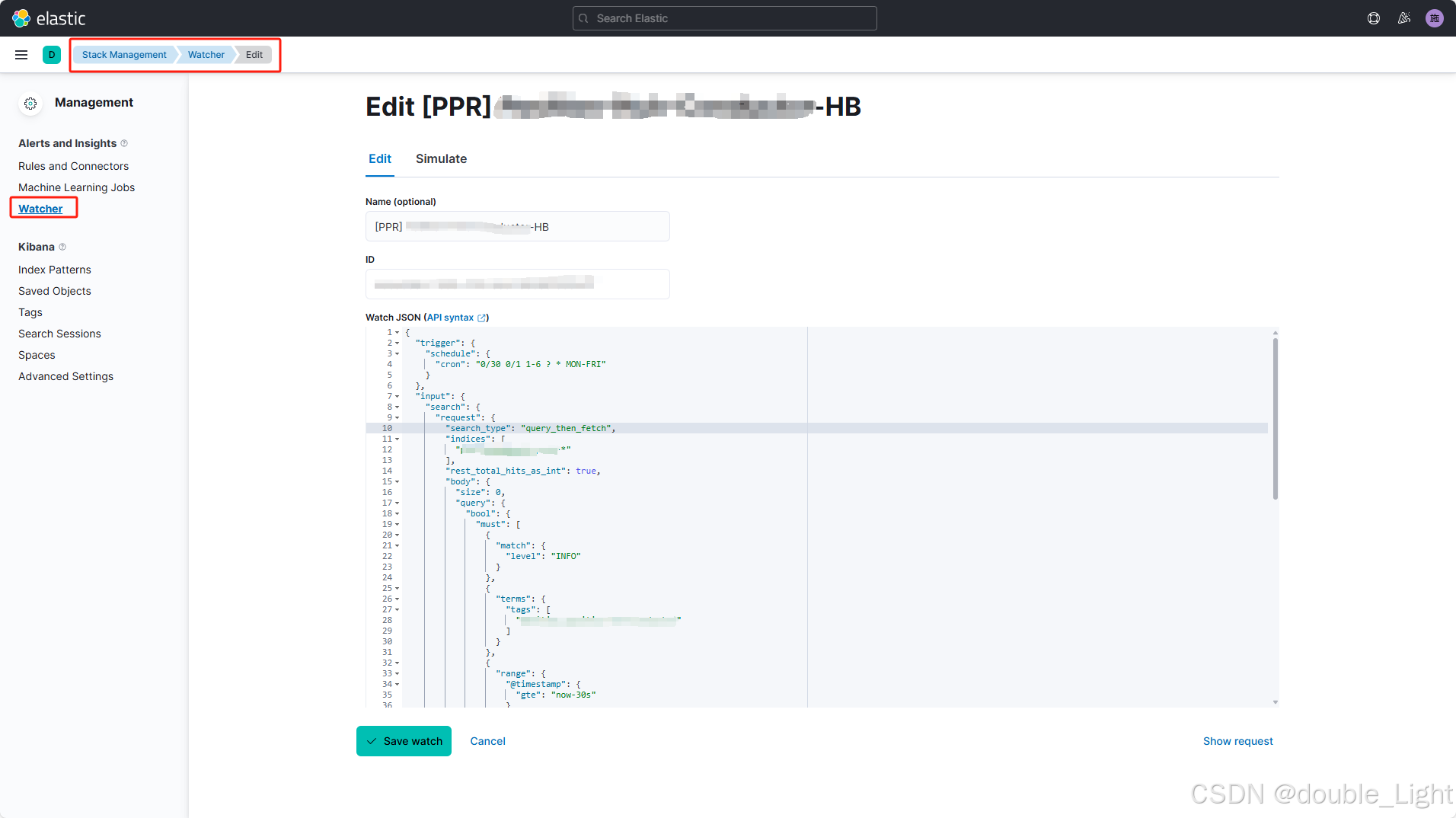Open Spaces in the sidebar
This screenshot has width=1456, height=818.
coord(37,355)
